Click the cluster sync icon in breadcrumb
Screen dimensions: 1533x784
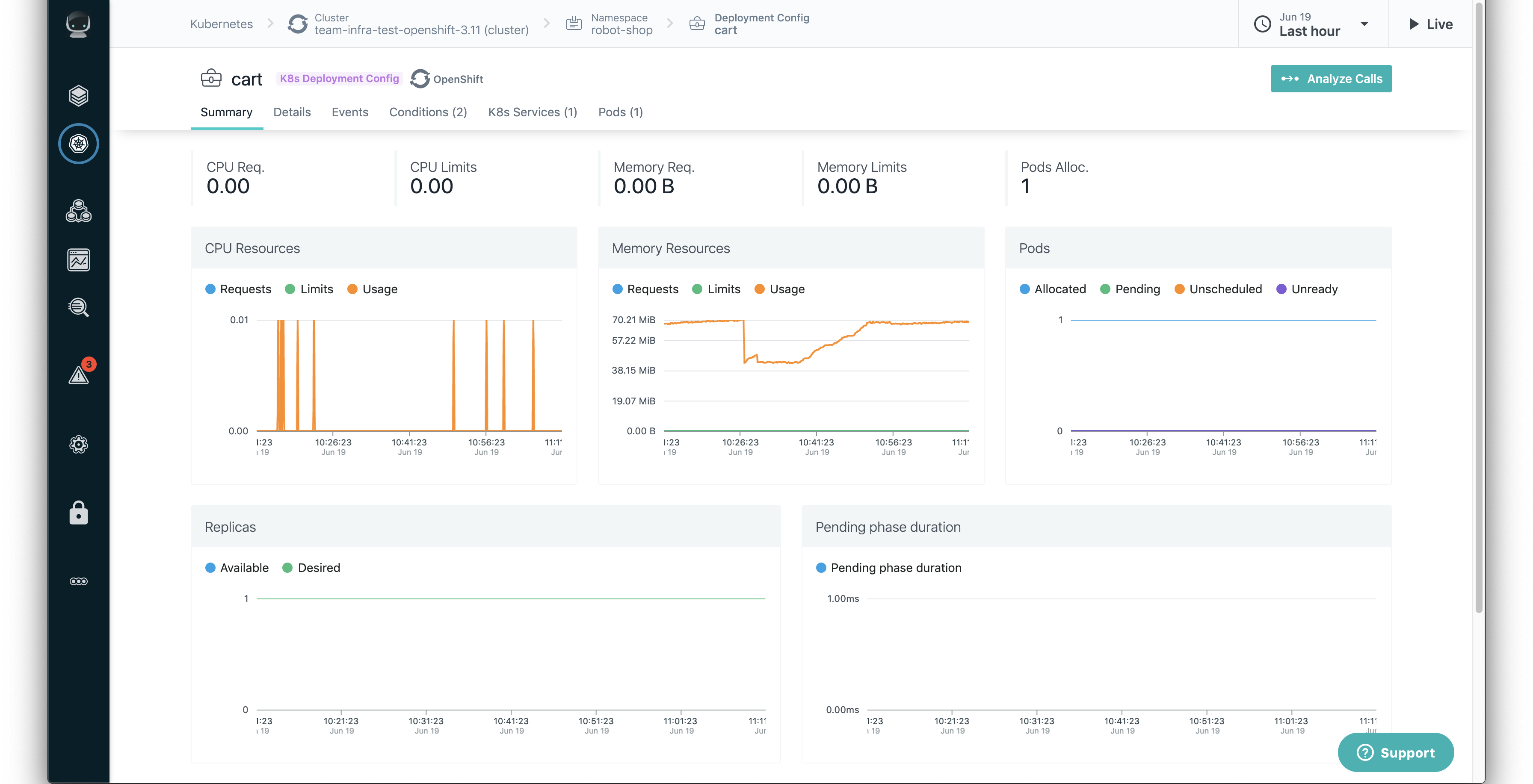click(x=298, y=24)
